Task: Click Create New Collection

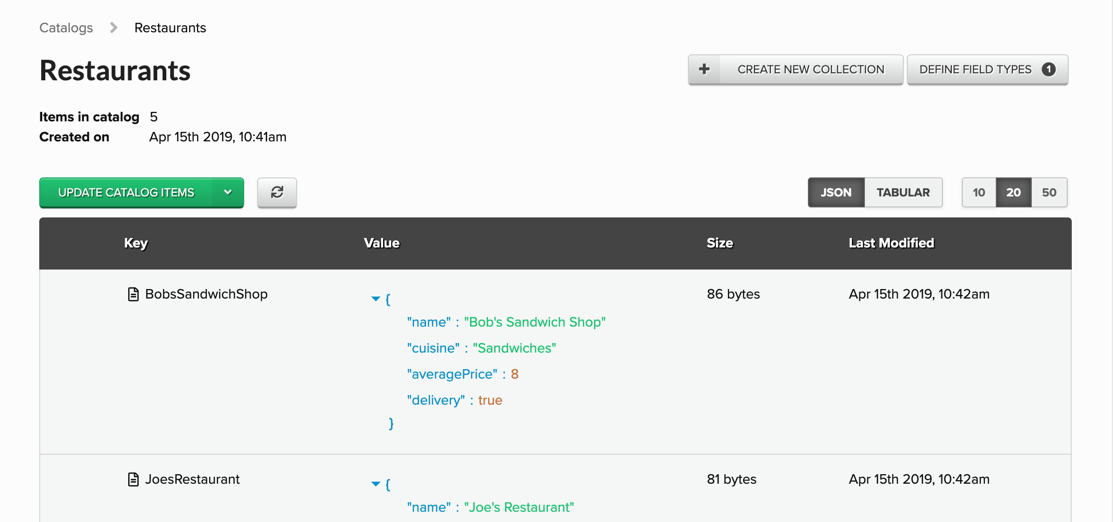Action: [810, 69]
